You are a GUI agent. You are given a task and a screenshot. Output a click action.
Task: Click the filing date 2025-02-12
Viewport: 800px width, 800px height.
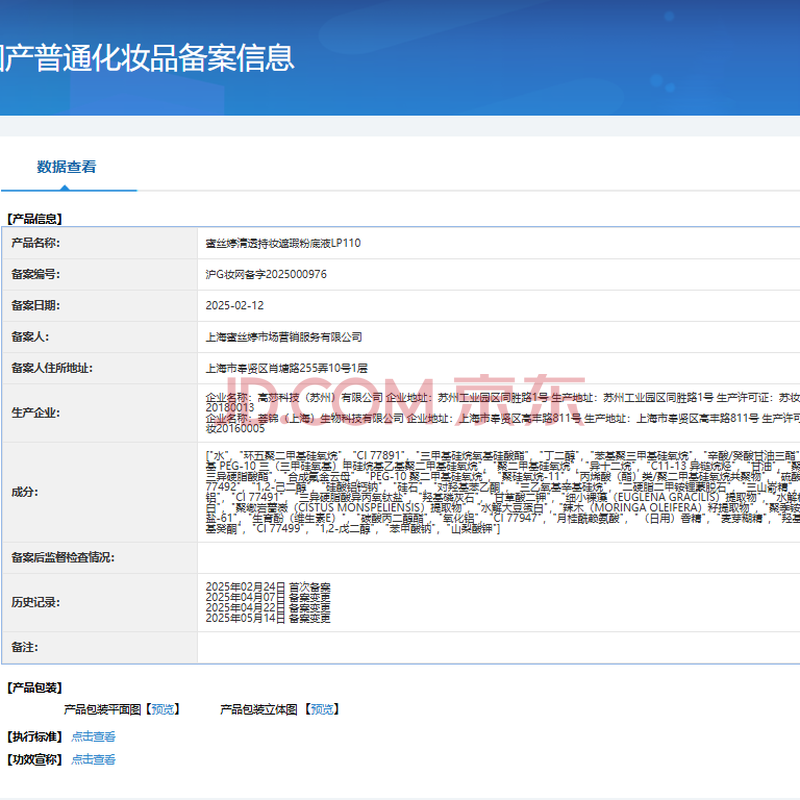(234, 305)
